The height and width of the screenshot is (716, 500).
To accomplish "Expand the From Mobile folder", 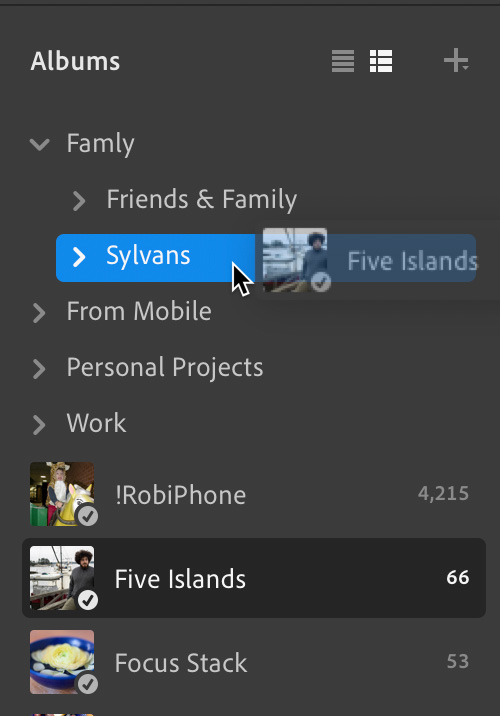I will [39, 313].
